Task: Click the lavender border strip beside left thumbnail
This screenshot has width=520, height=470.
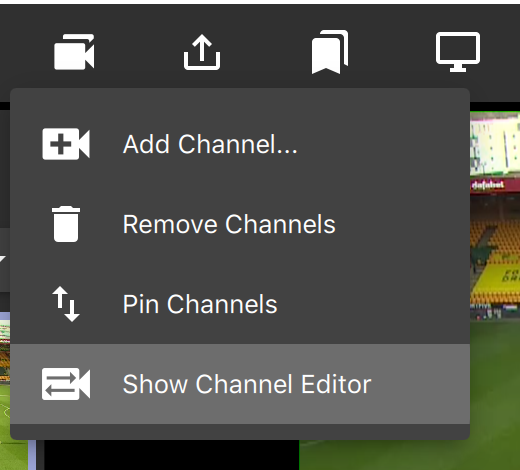Action: 32,455
